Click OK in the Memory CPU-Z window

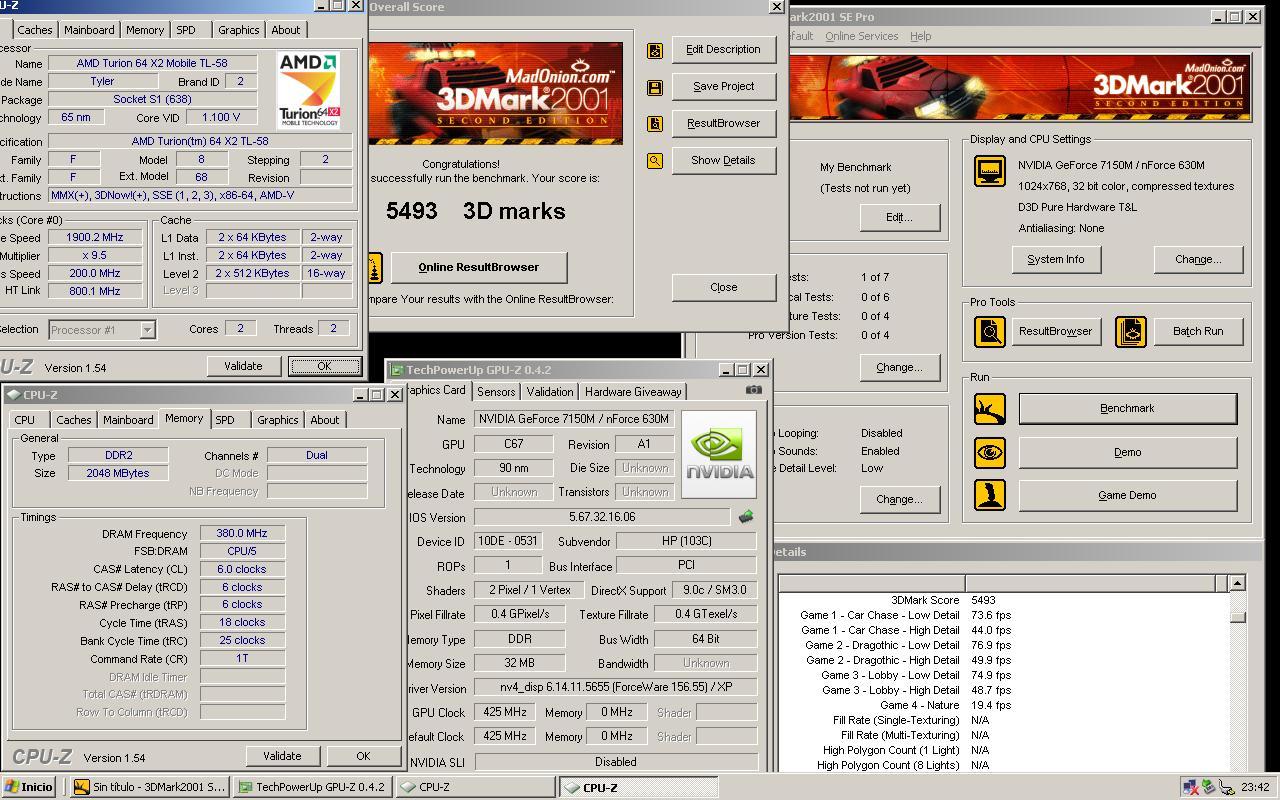(x=363, y=756)
